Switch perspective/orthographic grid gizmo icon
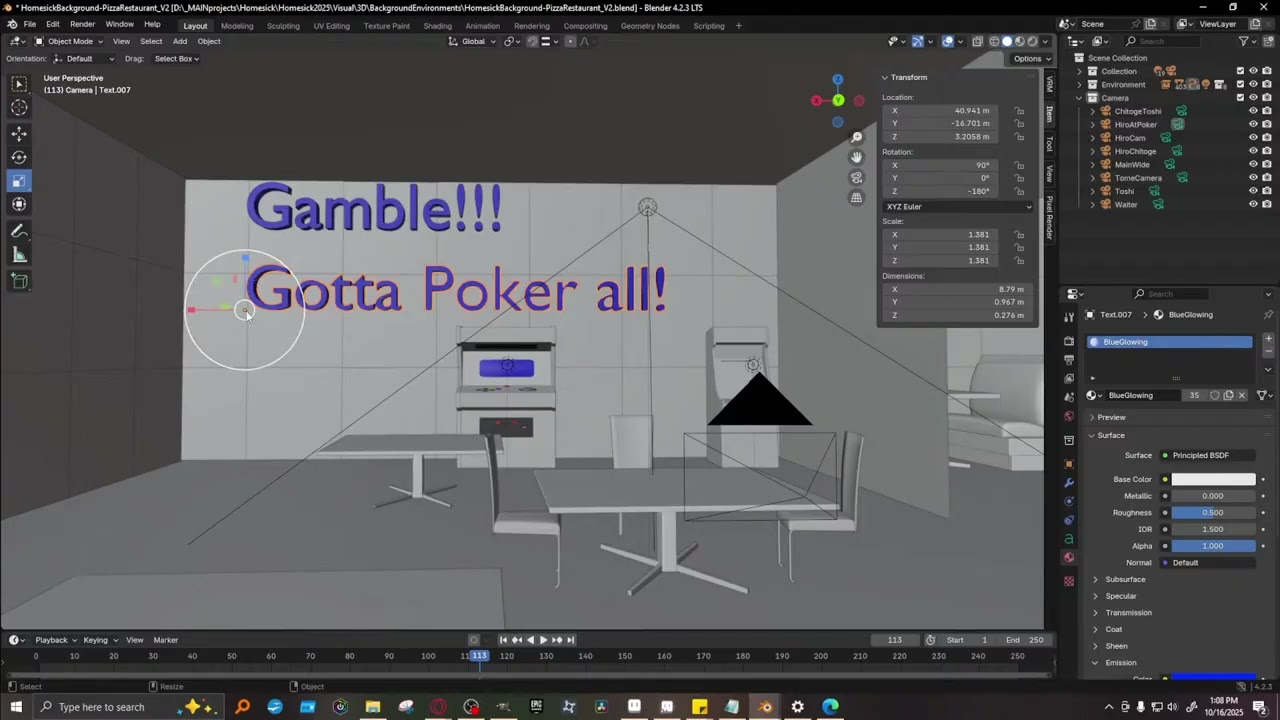The height and width of the screenshot is (720, 1280). tap(857, 198)
